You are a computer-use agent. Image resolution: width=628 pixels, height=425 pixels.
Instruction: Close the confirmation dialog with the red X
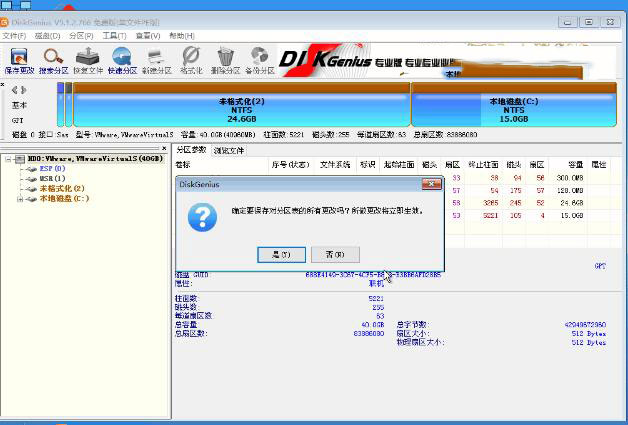431,184
